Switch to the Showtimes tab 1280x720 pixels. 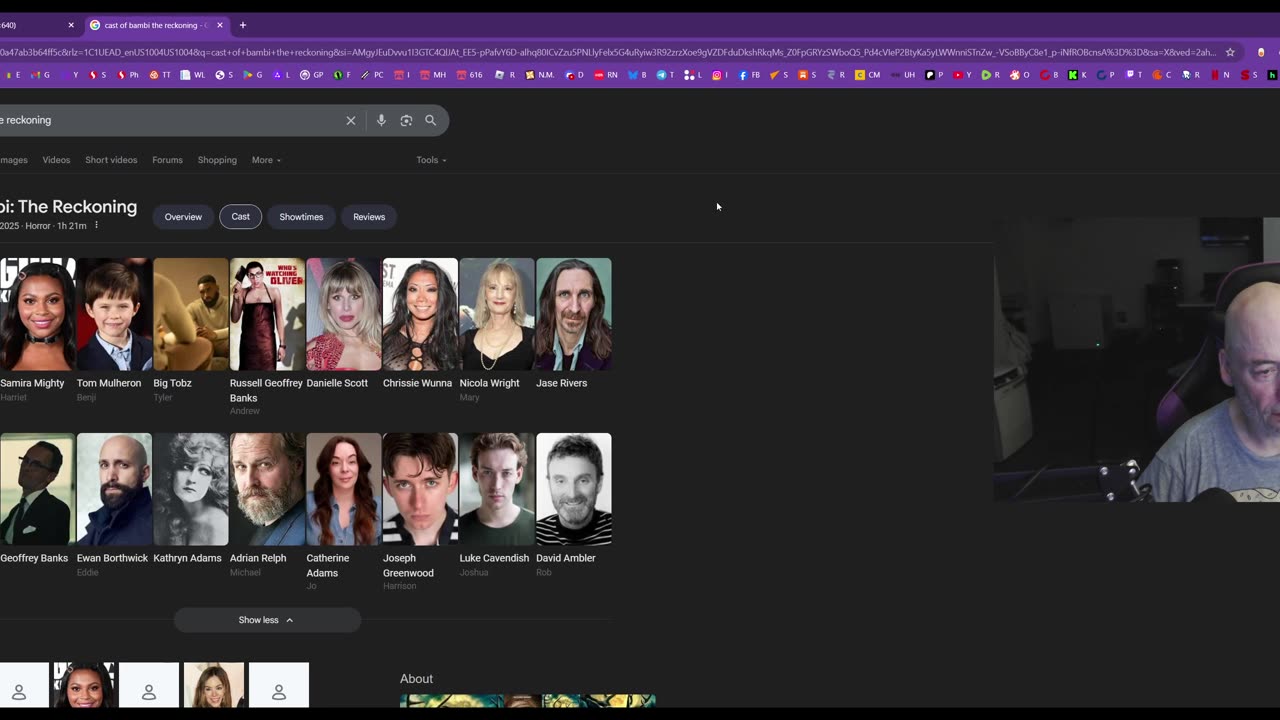[x=301, y=217]
